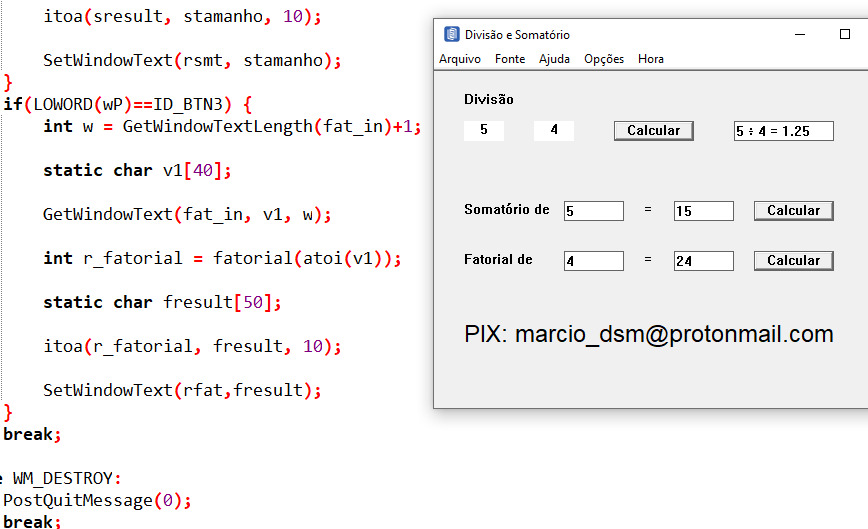Click the Fatorial de label
Image resolution: width=868 pixels, height=529 pixels.
[x=498, y=260]
